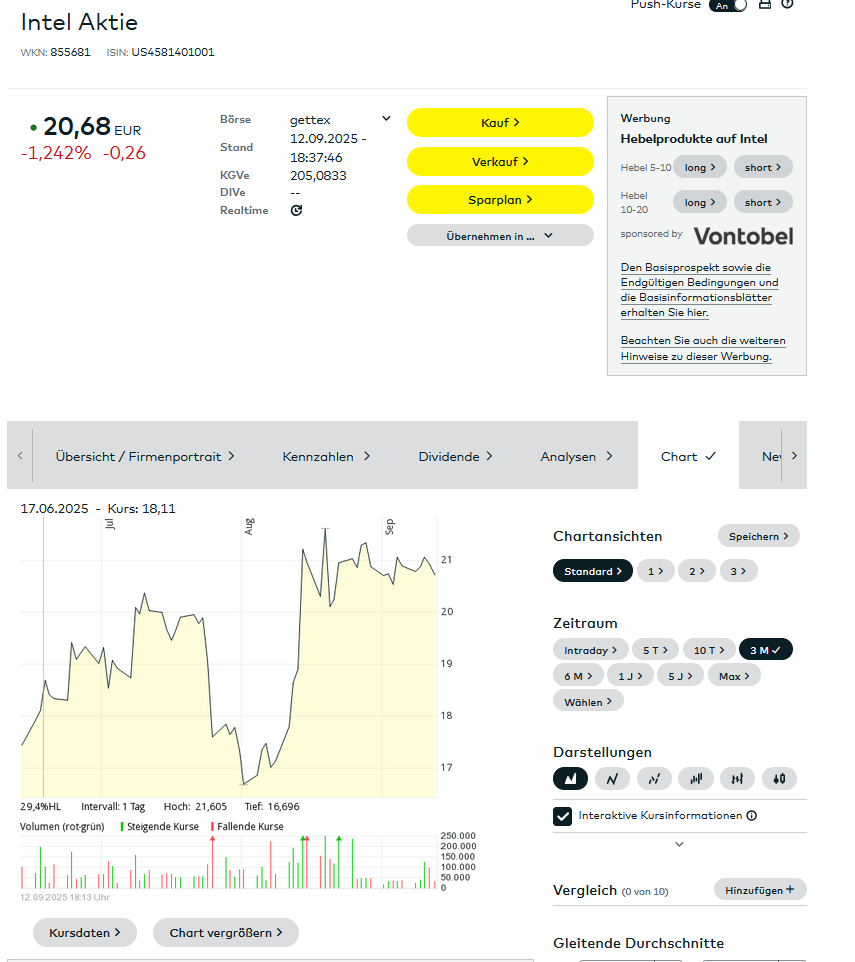Select the 6 M time period

[x=577, y=675]
